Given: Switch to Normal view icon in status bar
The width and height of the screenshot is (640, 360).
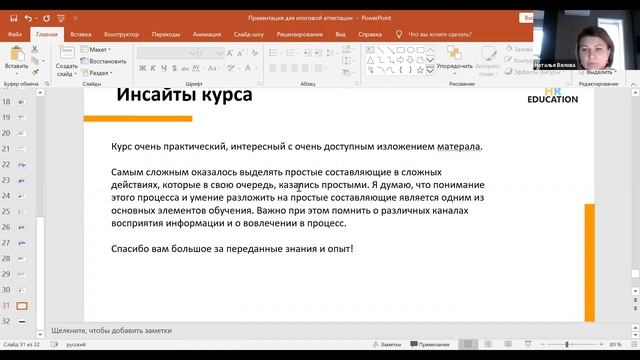Looking at the screenshot, I should coord(468,344).
